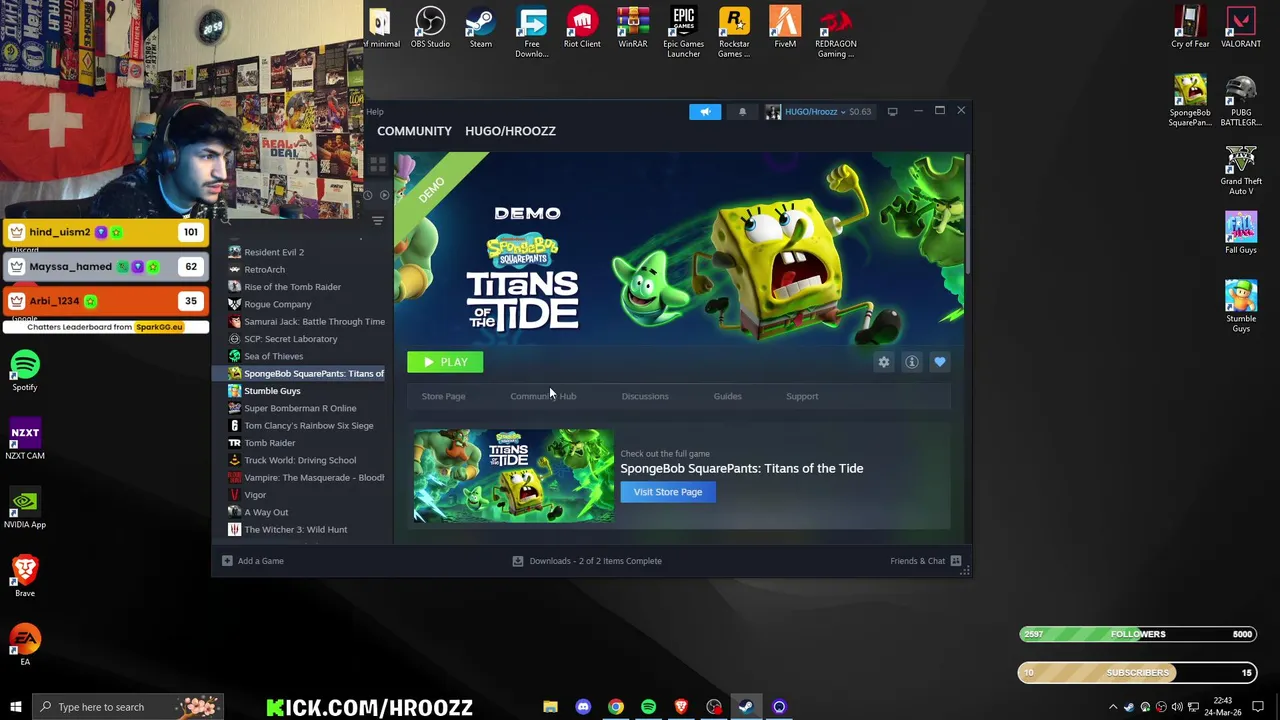Open game info icon
This screenshot has height=720, width=1280.
click(911, 362)
